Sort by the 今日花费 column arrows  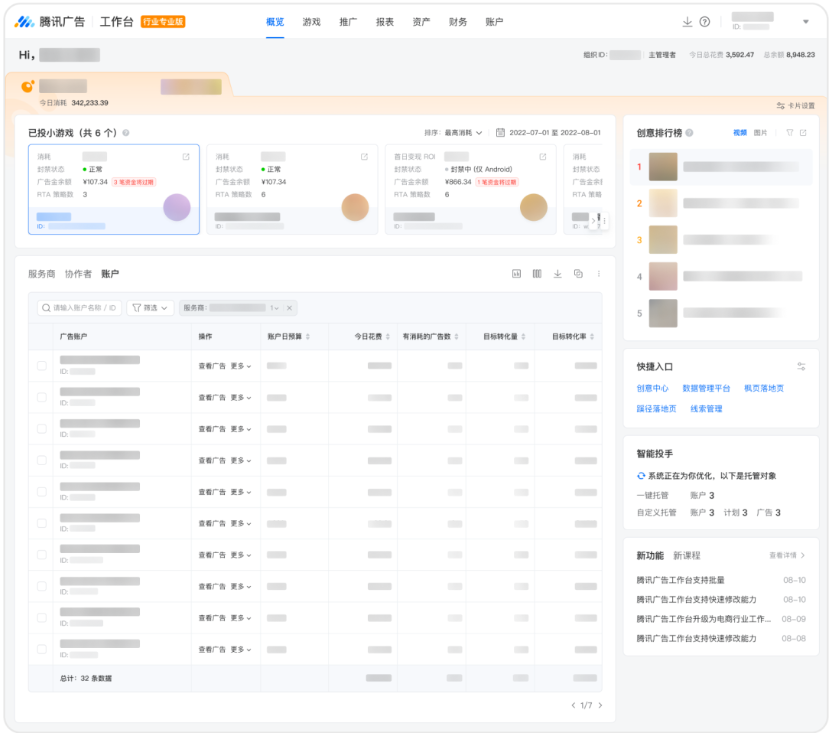point(387,336)
